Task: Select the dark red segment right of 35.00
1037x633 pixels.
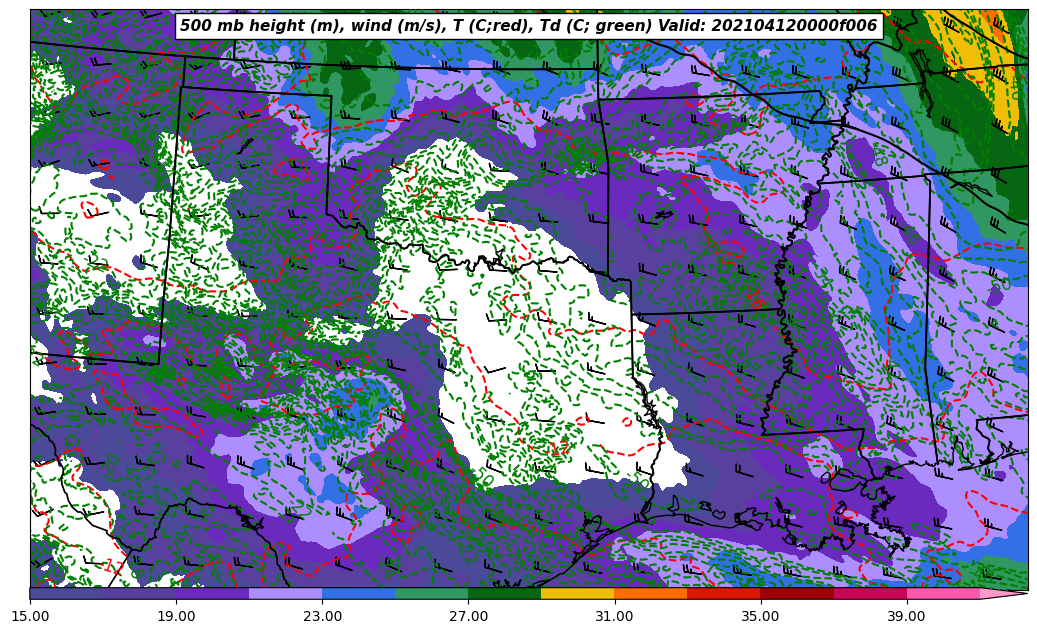Action: (x=797, y=593)
